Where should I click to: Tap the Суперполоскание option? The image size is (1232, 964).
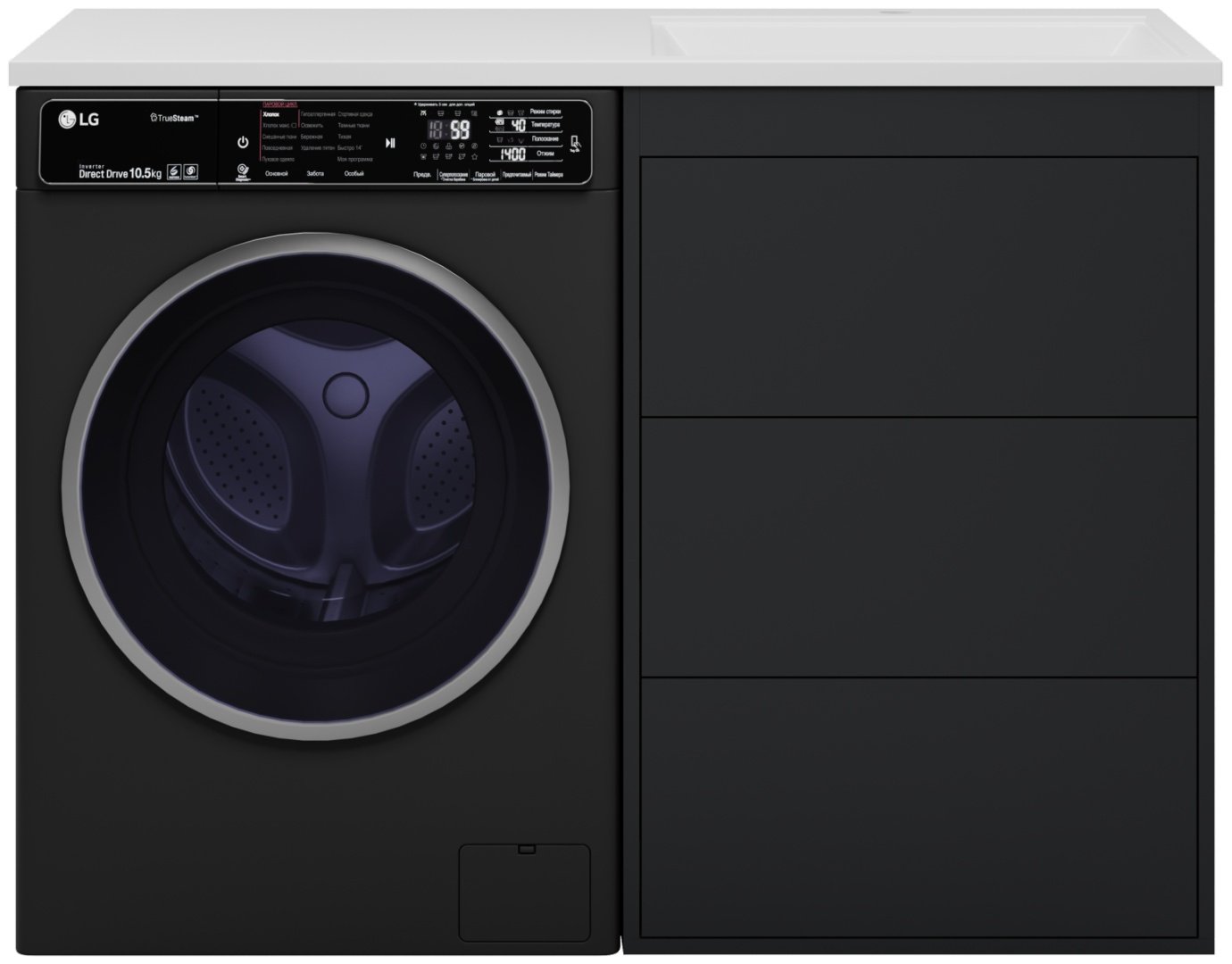click(x=454, y=175)
